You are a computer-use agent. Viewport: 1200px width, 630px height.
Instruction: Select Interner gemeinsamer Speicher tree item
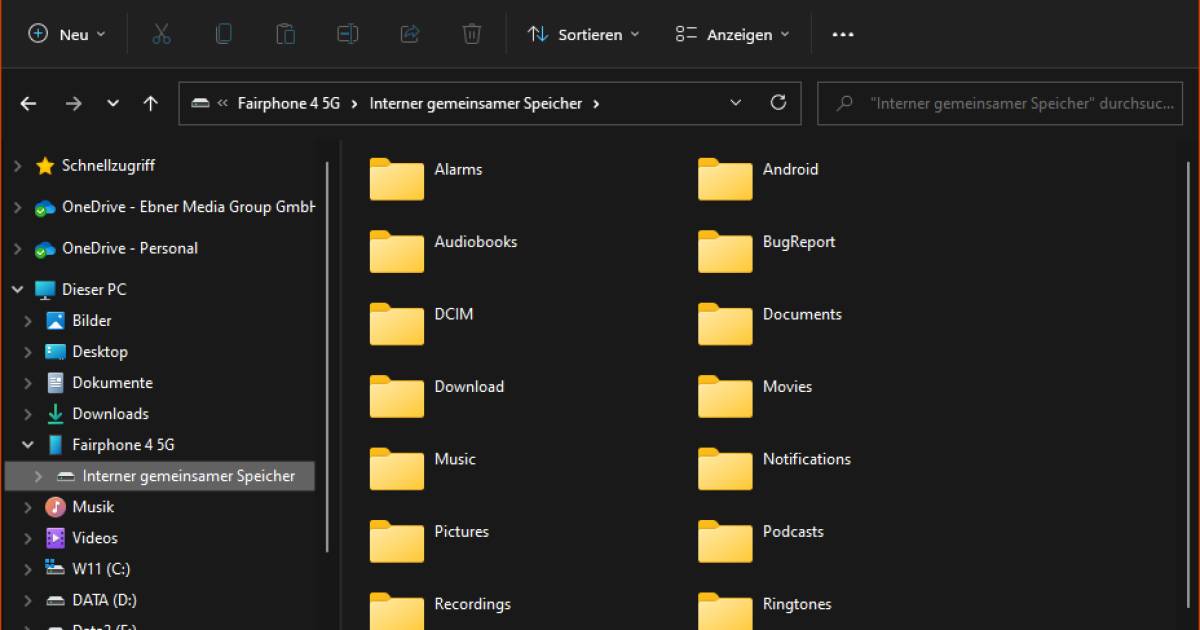[x=160, y=476]
